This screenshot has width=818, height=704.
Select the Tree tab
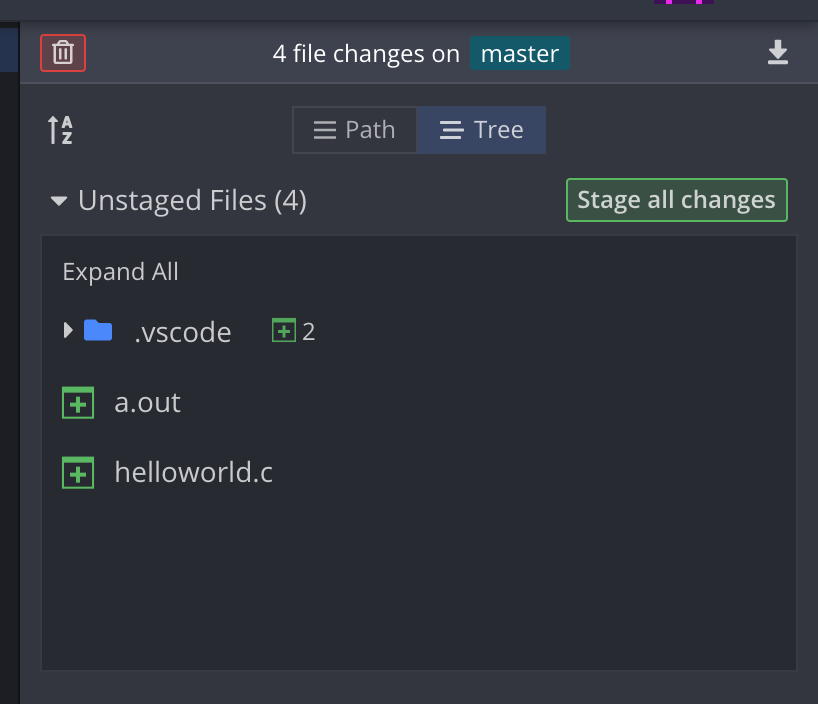(481, 129)
